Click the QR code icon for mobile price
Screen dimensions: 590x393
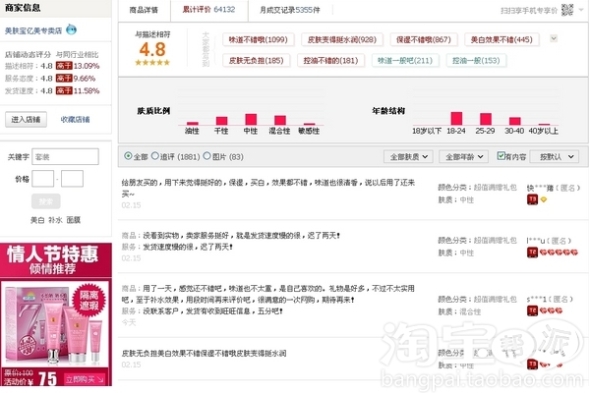[x=567, y=10]
